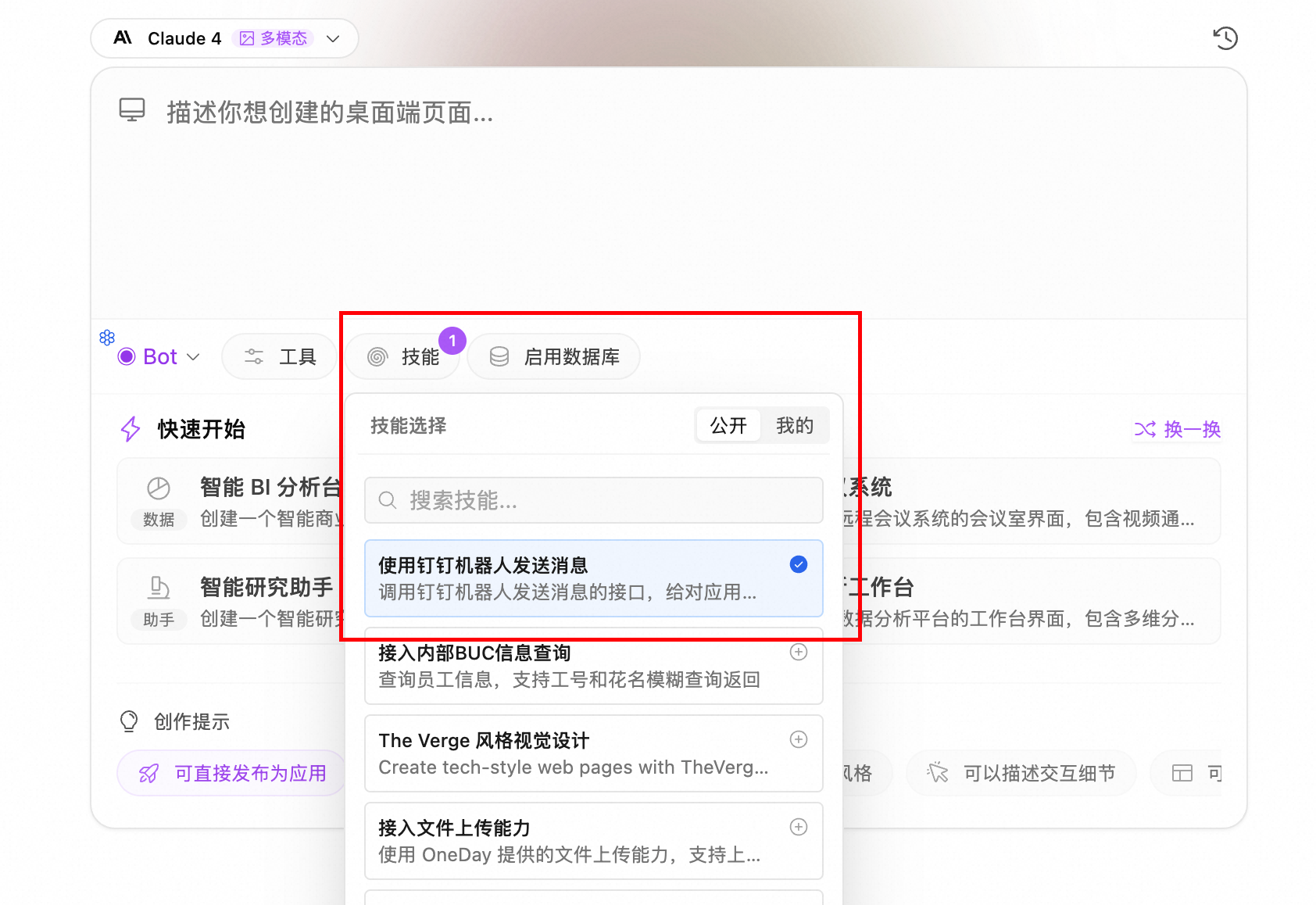Click the 创作提示 heading
This screenshot has width=1316, height=905.
191,721
